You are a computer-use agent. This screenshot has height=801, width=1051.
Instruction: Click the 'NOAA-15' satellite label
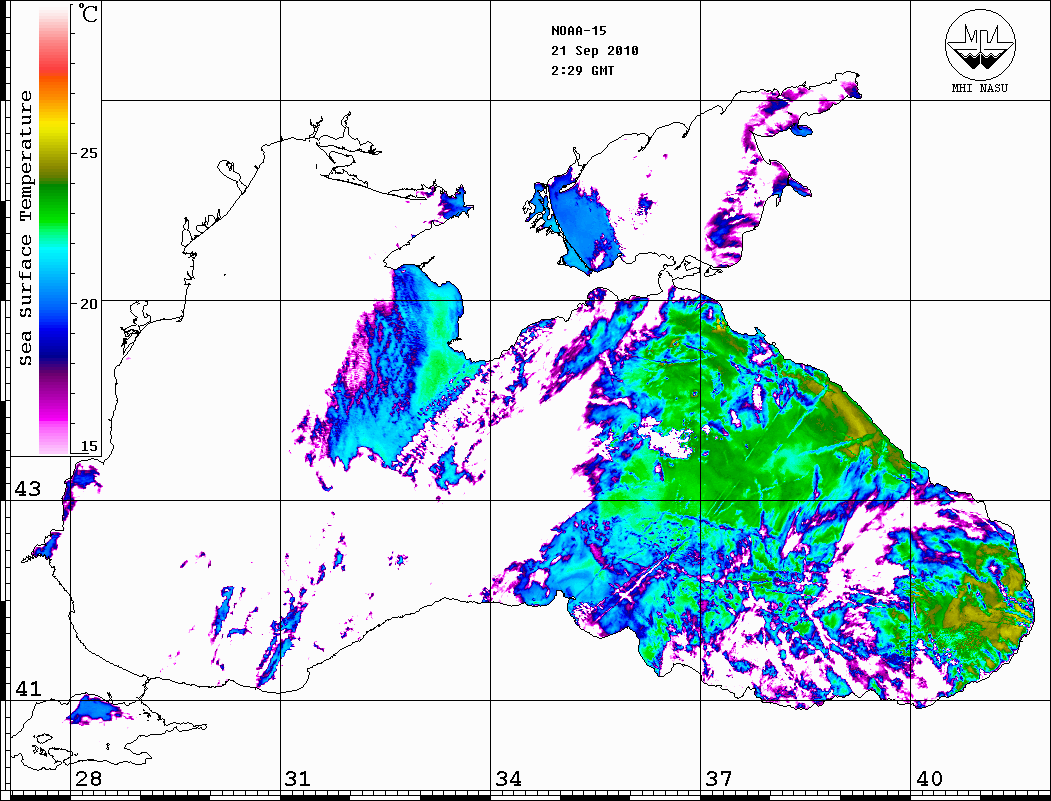[x=578, y=31]
